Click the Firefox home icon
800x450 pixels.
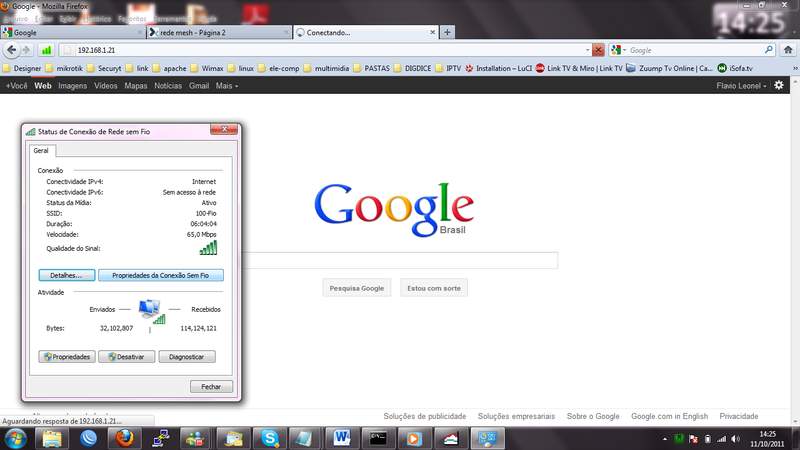(788, 50)
